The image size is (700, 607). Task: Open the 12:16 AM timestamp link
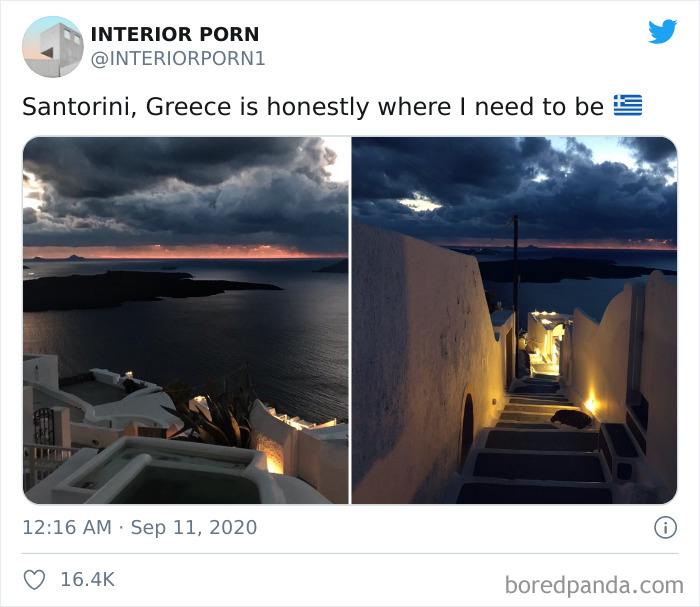point(67,528)
